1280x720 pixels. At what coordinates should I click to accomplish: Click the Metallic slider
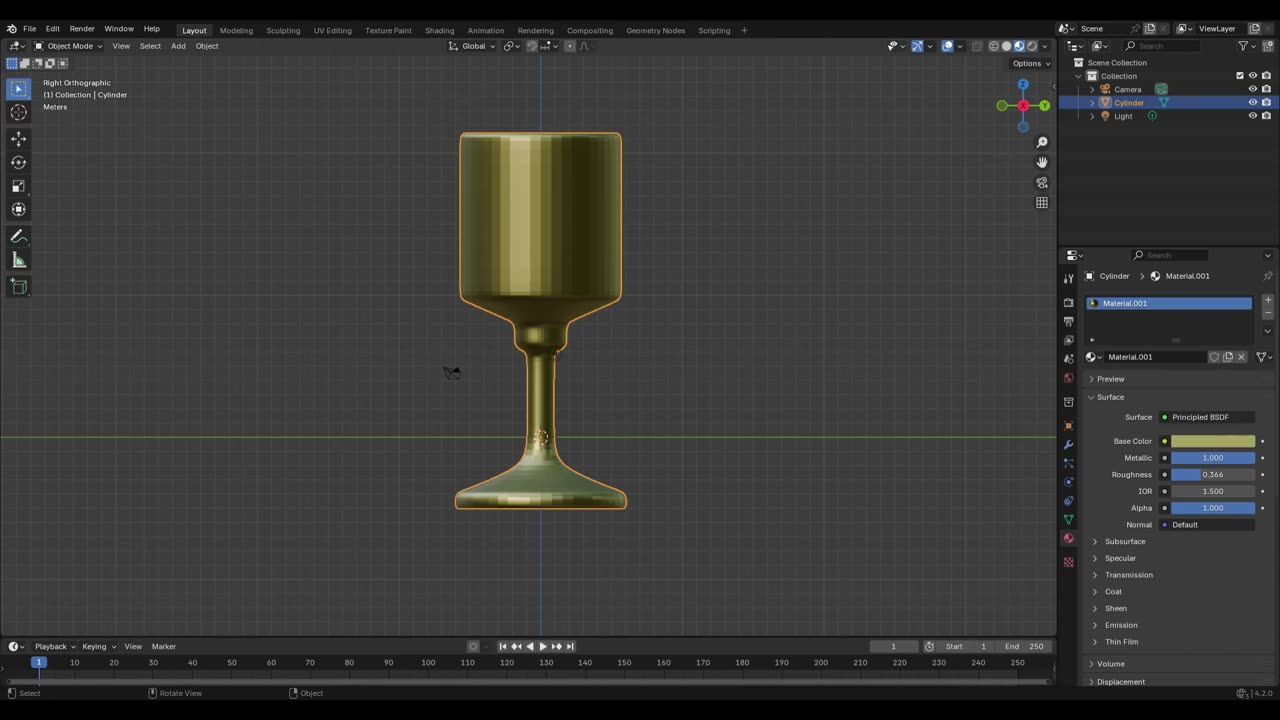pos(1213,458)
